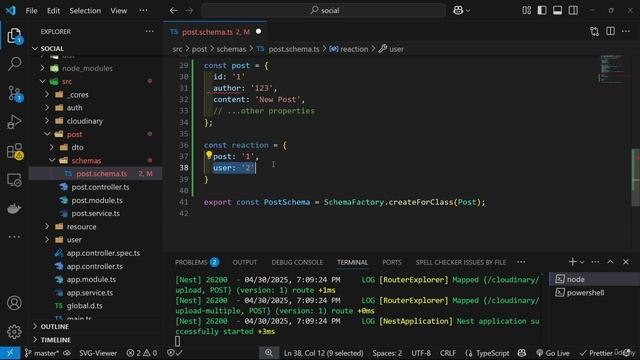Open Edit menu
640x360 pixels.
pos(53,11)
